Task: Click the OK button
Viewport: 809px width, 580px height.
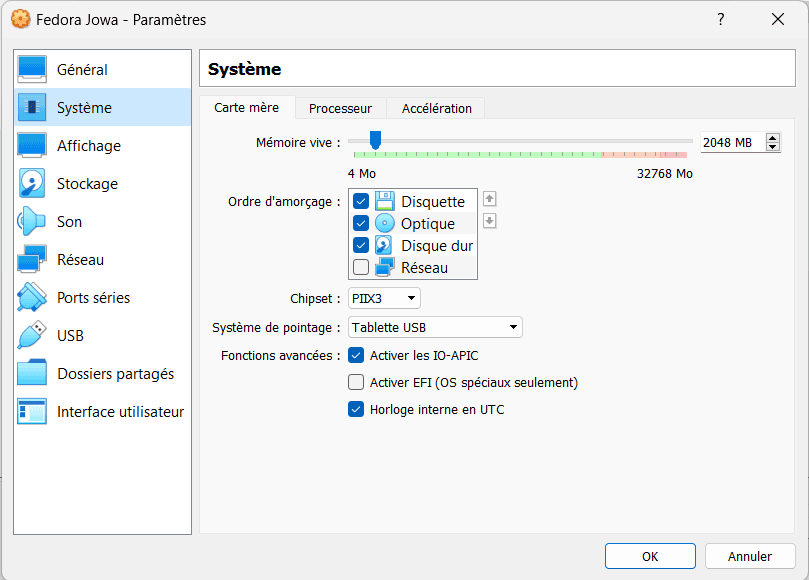Action: 650,556
